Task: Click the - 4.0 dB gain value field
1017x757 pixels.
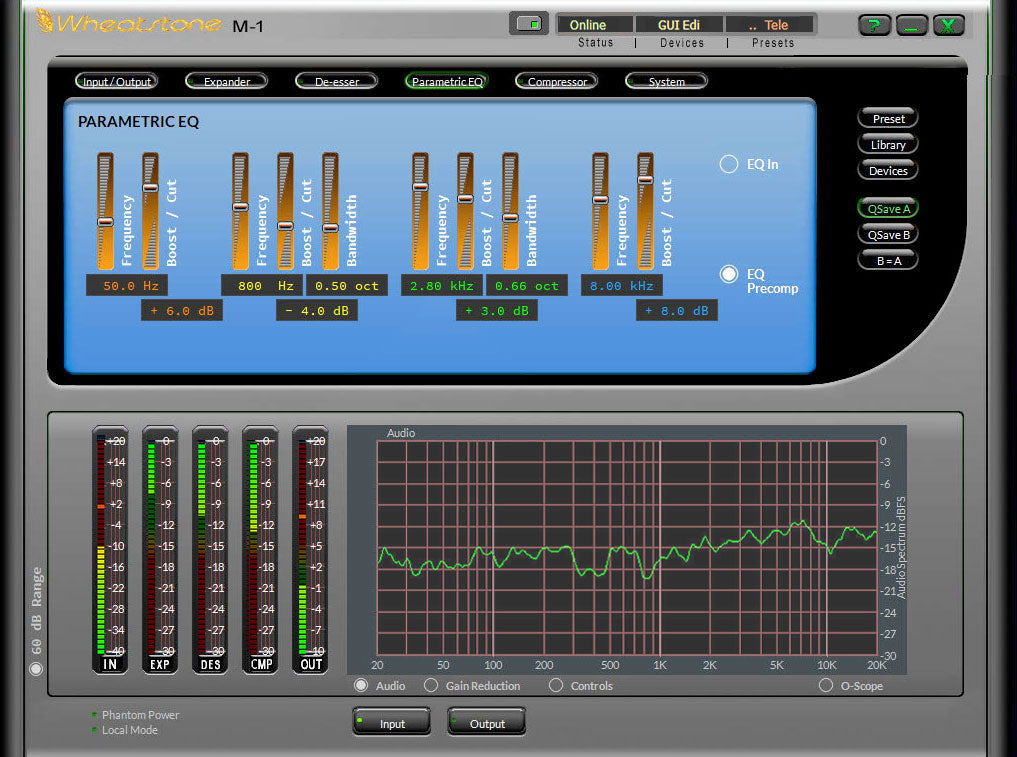Action: click(x=317, y=311)
